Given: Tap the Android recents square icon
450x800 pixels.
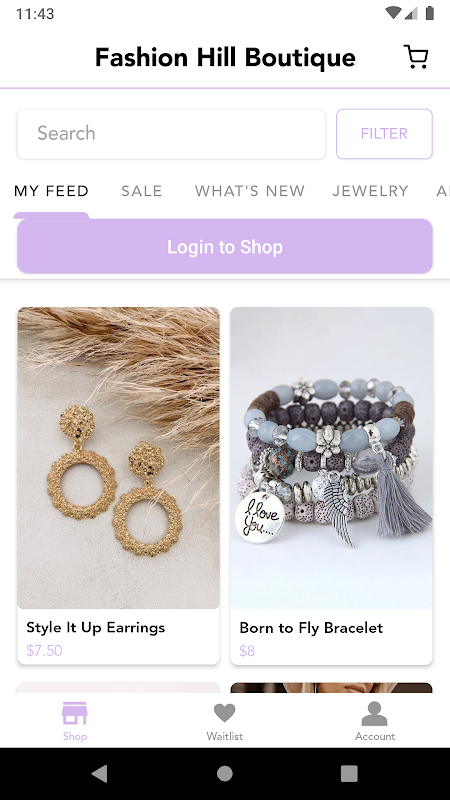Looking at the screenshot, I should 349,774.
